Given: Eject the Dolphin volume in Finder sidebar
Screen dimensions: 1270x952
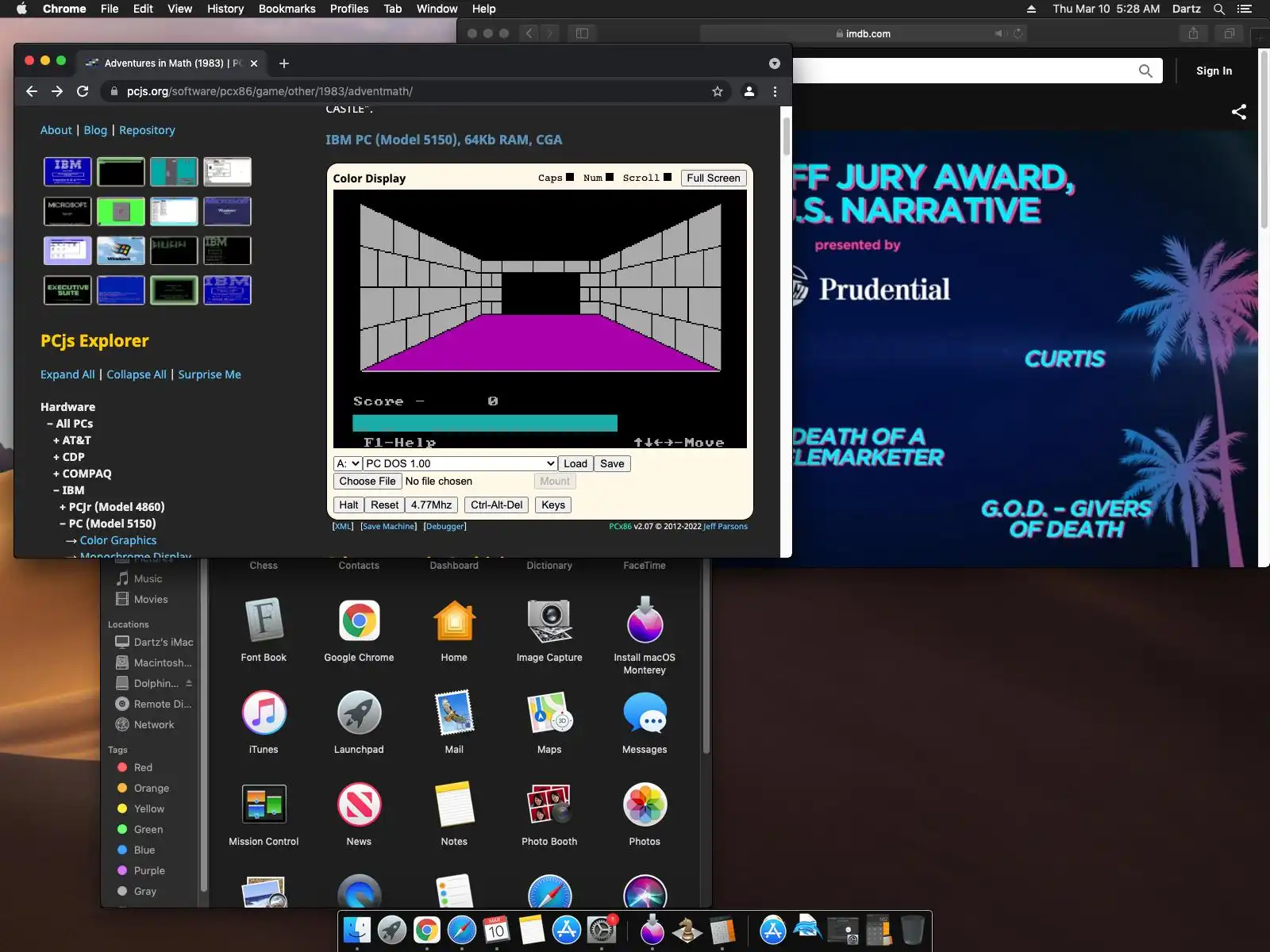Looking at the screenshot, I should coord(189,683).
